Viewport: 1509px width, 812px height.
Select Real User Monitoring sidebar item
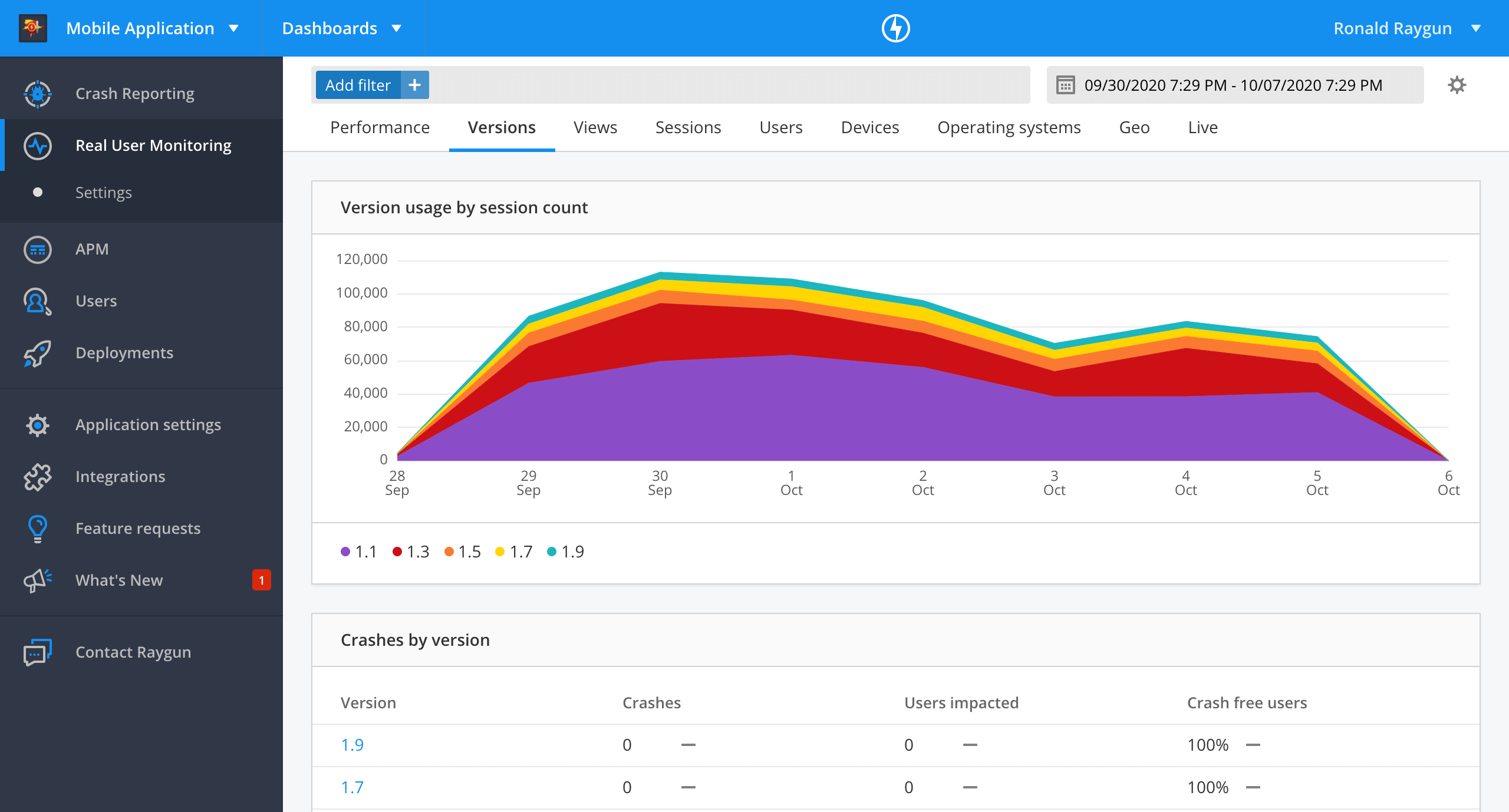click(141, 146)
